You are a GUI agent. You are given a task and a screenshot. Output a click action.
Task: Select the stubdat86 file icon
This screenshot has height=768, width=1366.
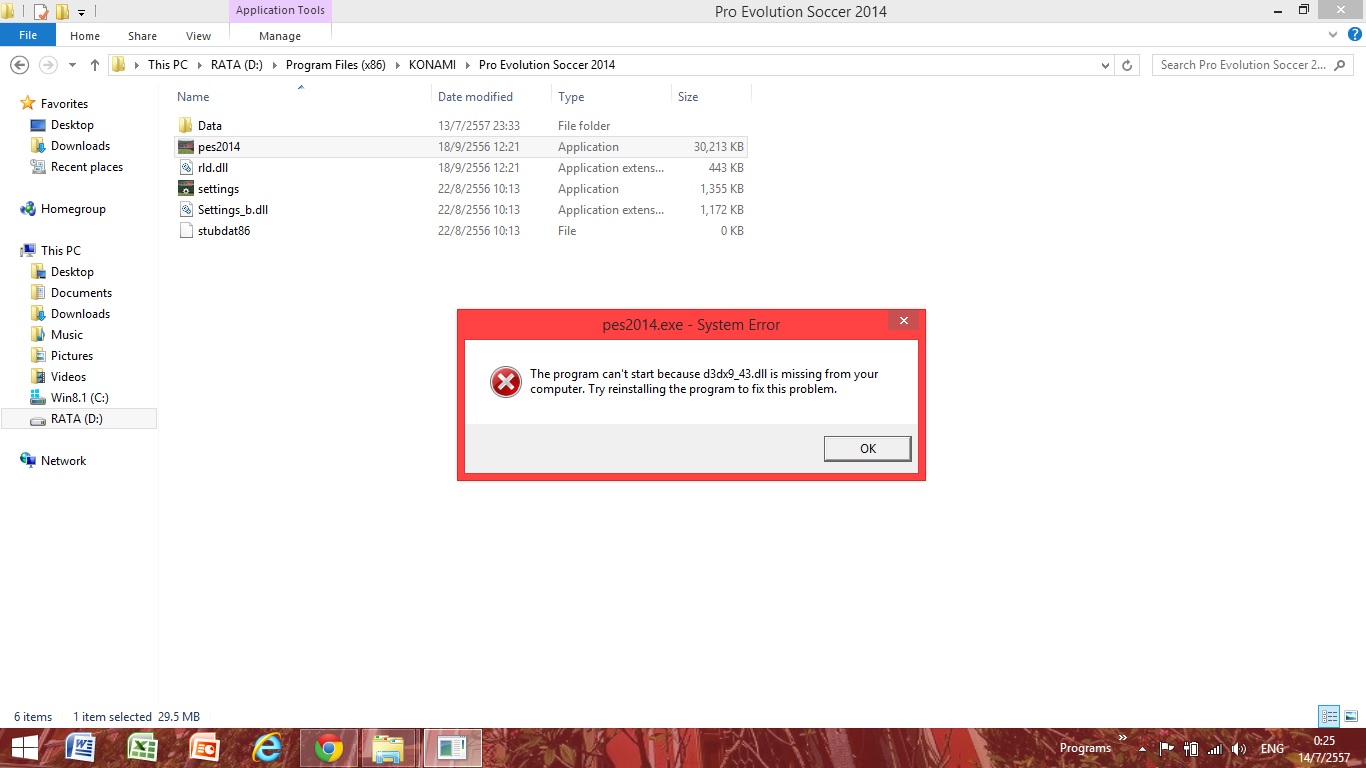tap(186, 231)
